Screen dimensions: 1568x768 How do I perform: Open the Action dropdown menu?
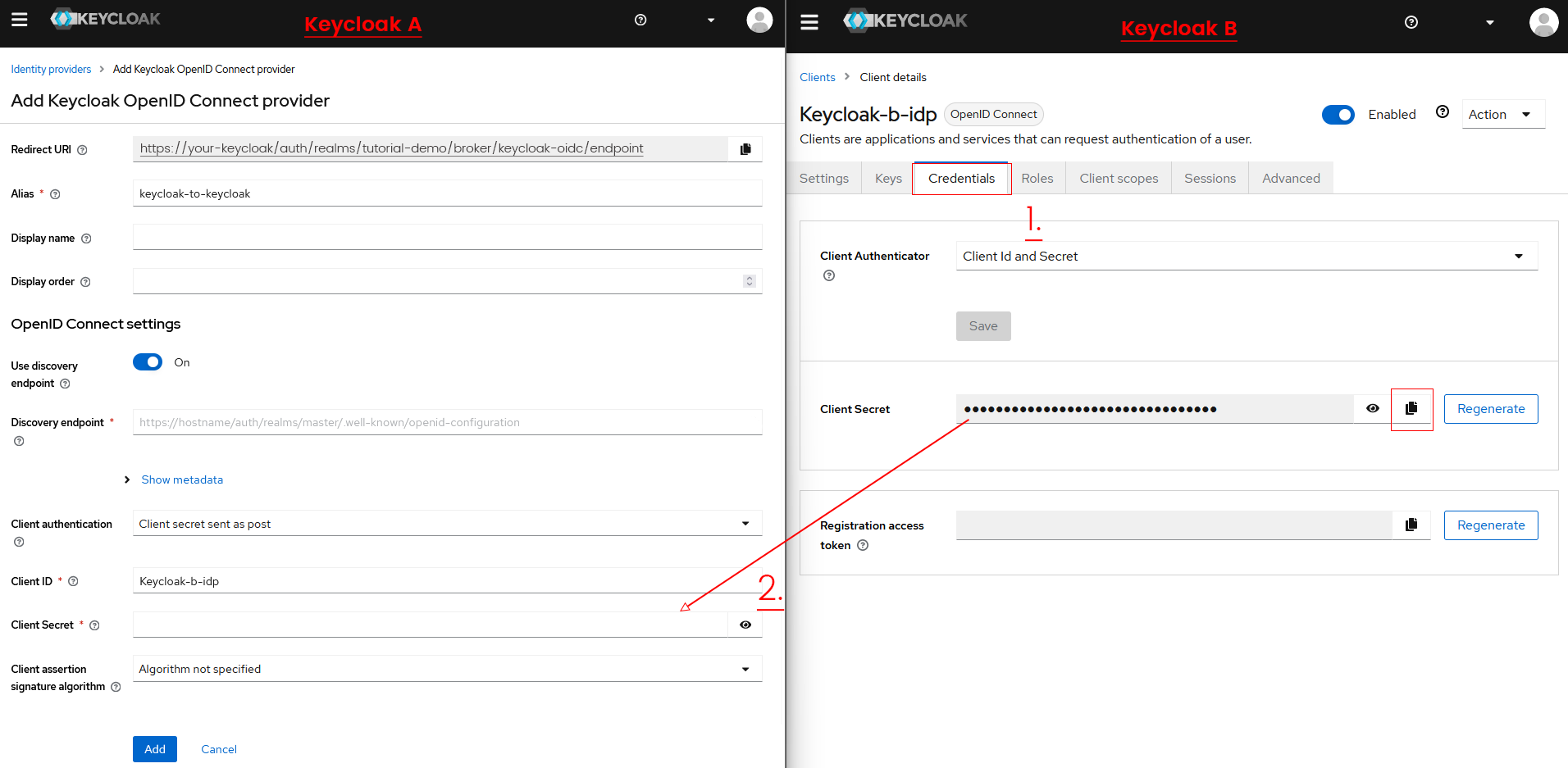click(x=1502, y=114)
